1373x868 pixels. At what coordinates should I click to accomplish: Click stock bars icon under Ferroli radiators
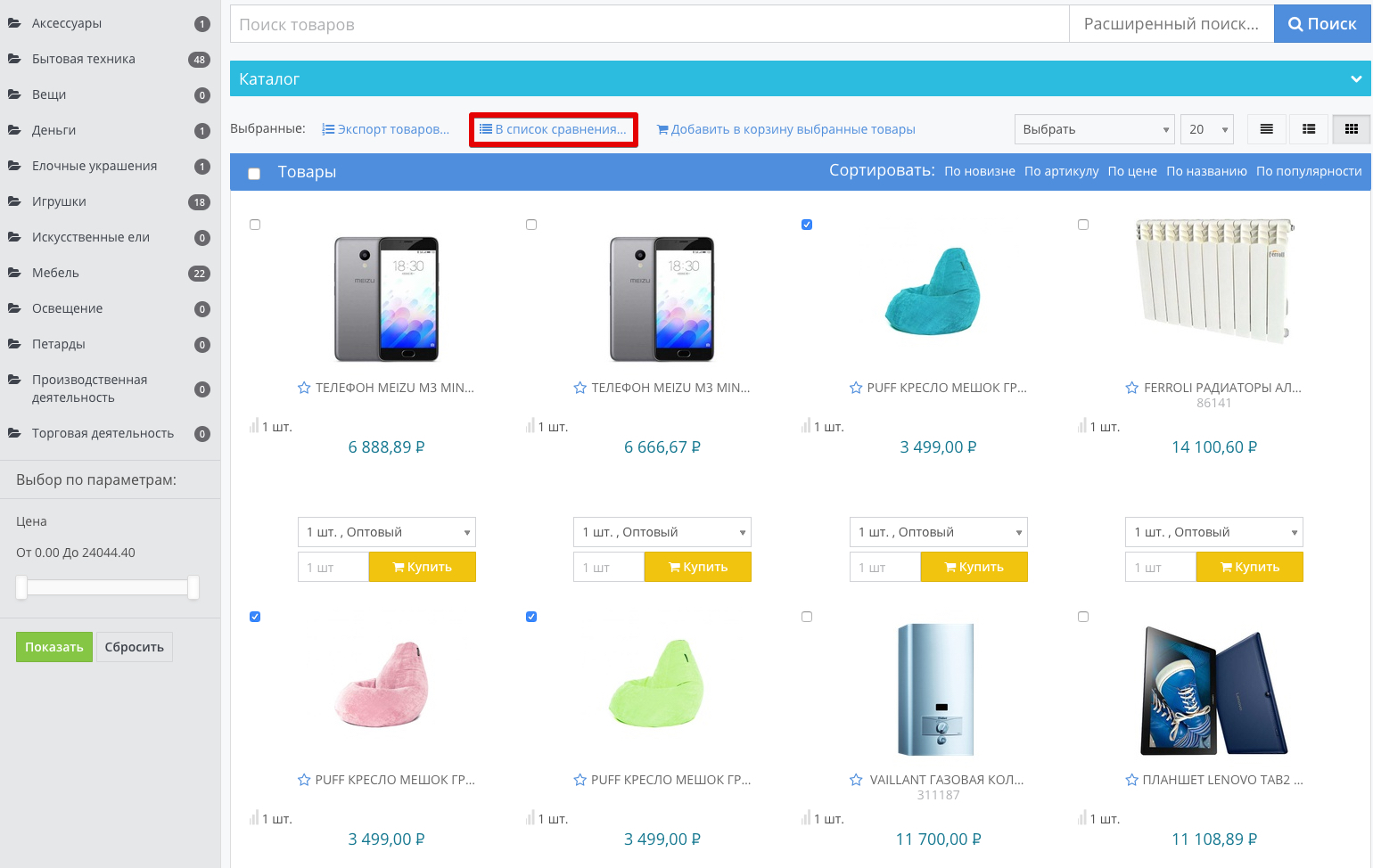pos(1082,426)
